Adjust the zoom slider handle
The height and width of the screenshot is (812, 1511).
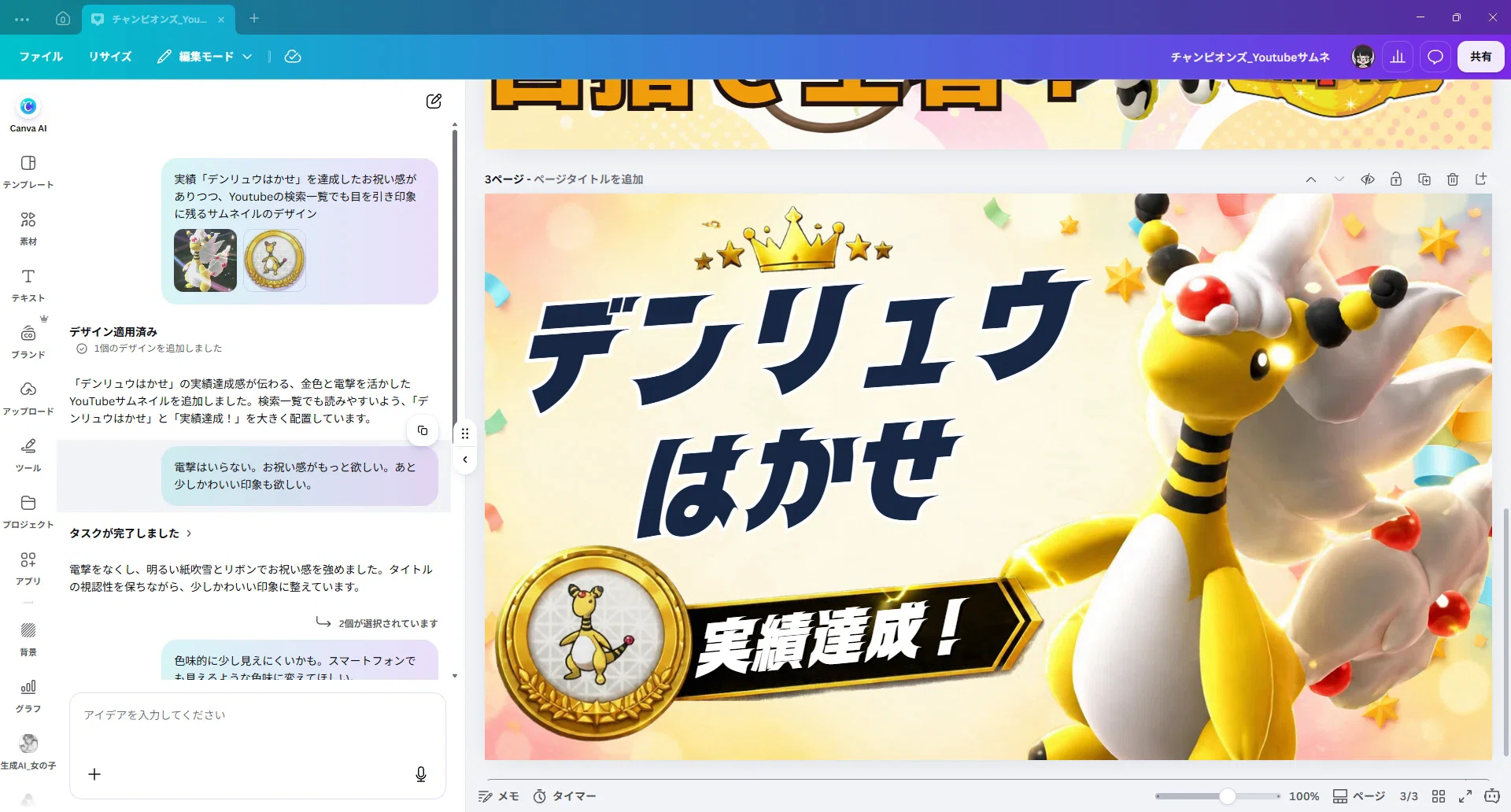[1227, 796]
